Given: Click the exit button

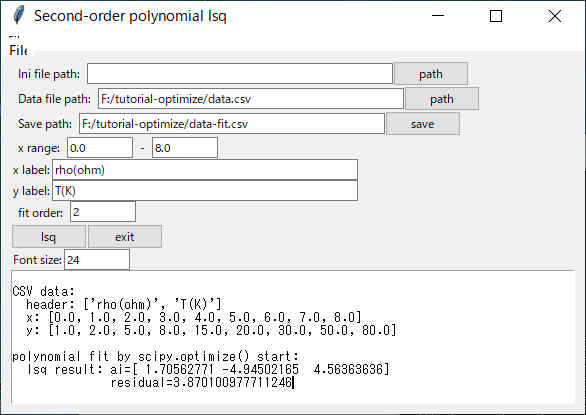Looking at the screenshot, I should coord(125,237).
